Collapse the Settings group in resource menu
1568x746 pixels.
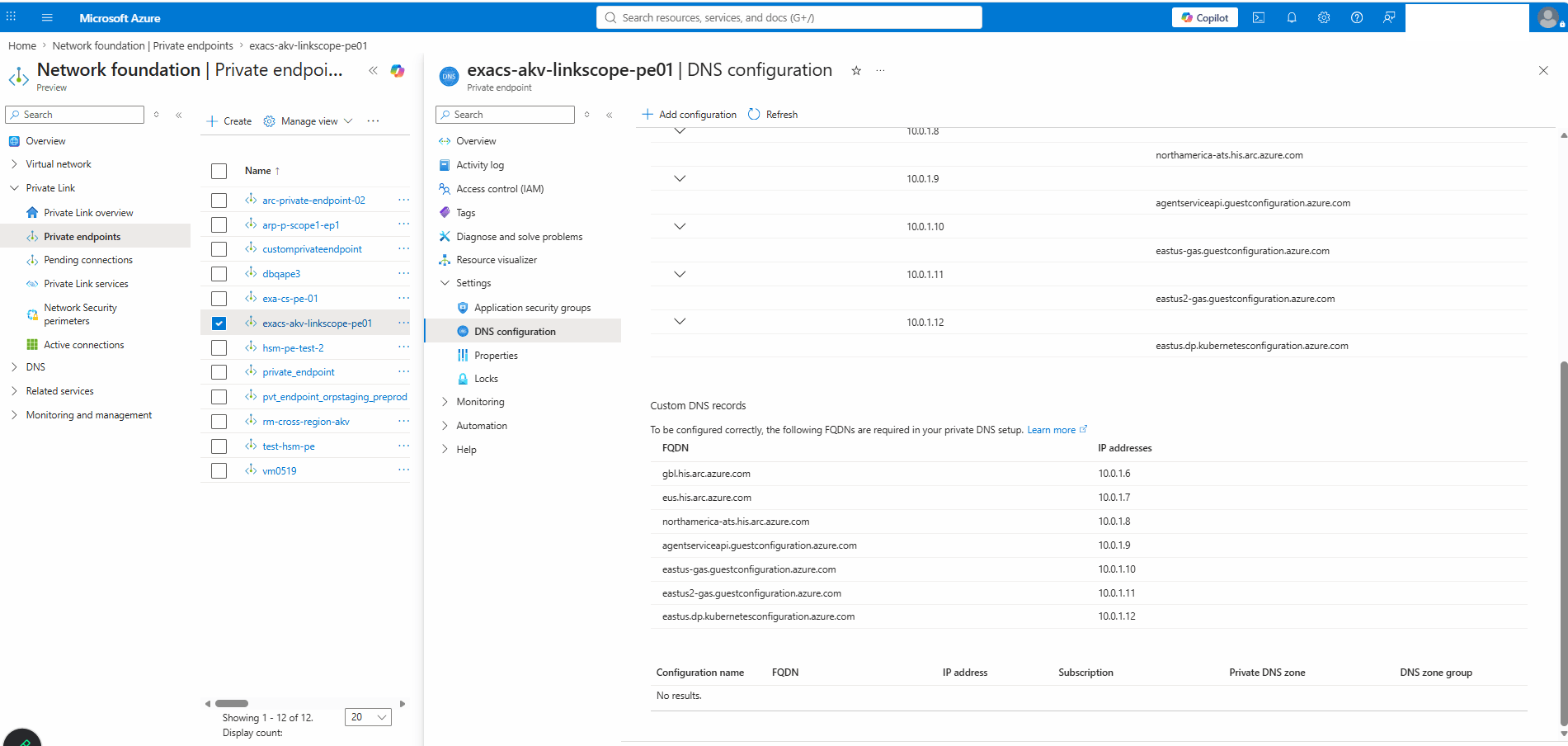point(445,283)
